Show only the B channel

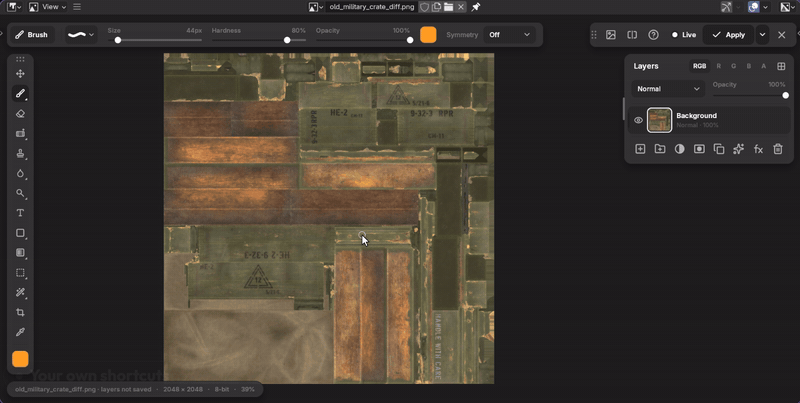coord(748,66)
